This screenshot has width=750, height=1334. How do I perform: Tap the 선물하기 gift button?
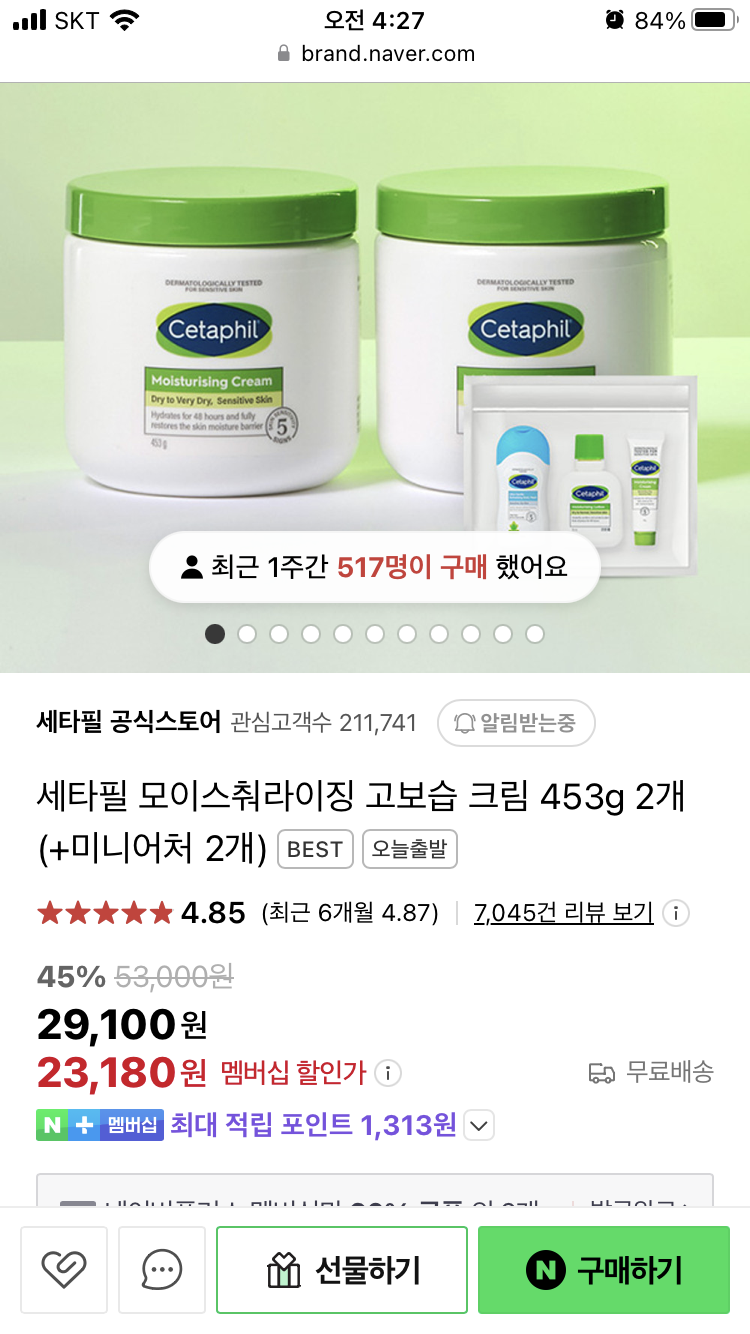pyautogui.click(x=342, y=1270)
